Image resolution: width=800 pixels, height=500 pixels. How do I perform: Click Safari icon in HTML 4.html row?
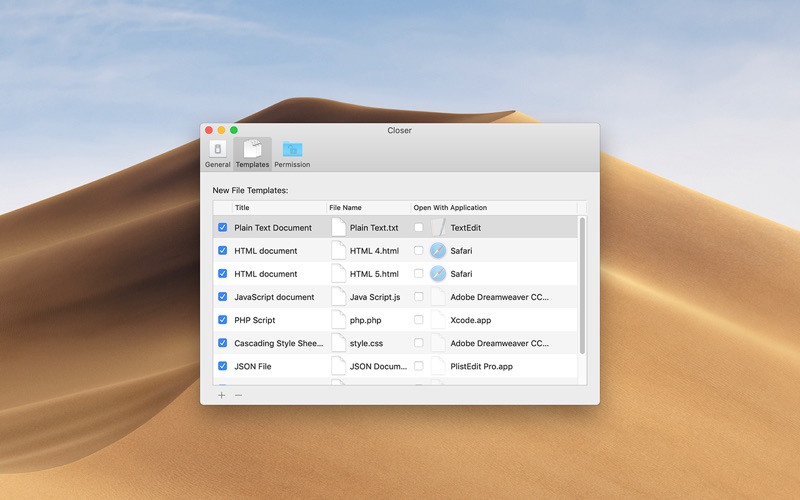(438, 251)
